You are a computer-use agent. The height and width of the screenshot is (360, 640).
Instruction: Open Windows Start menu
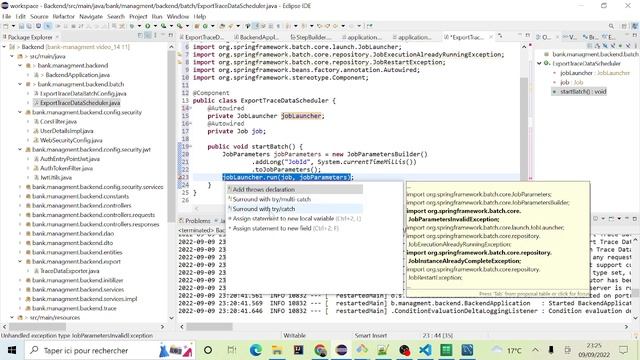point(12,350)
